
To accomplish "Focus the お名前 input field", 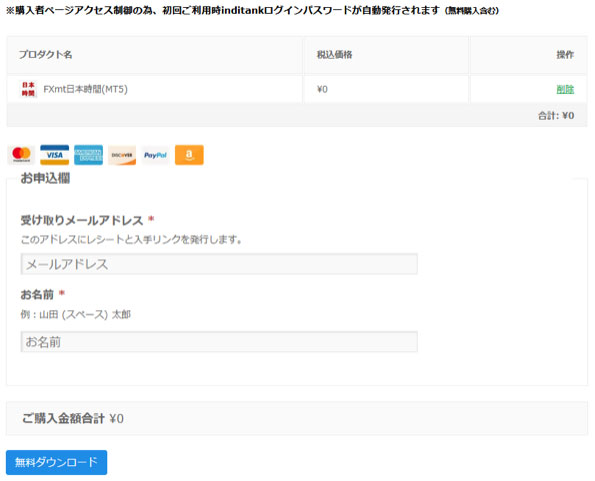I will pyautogui.click(x=219, y=342).
